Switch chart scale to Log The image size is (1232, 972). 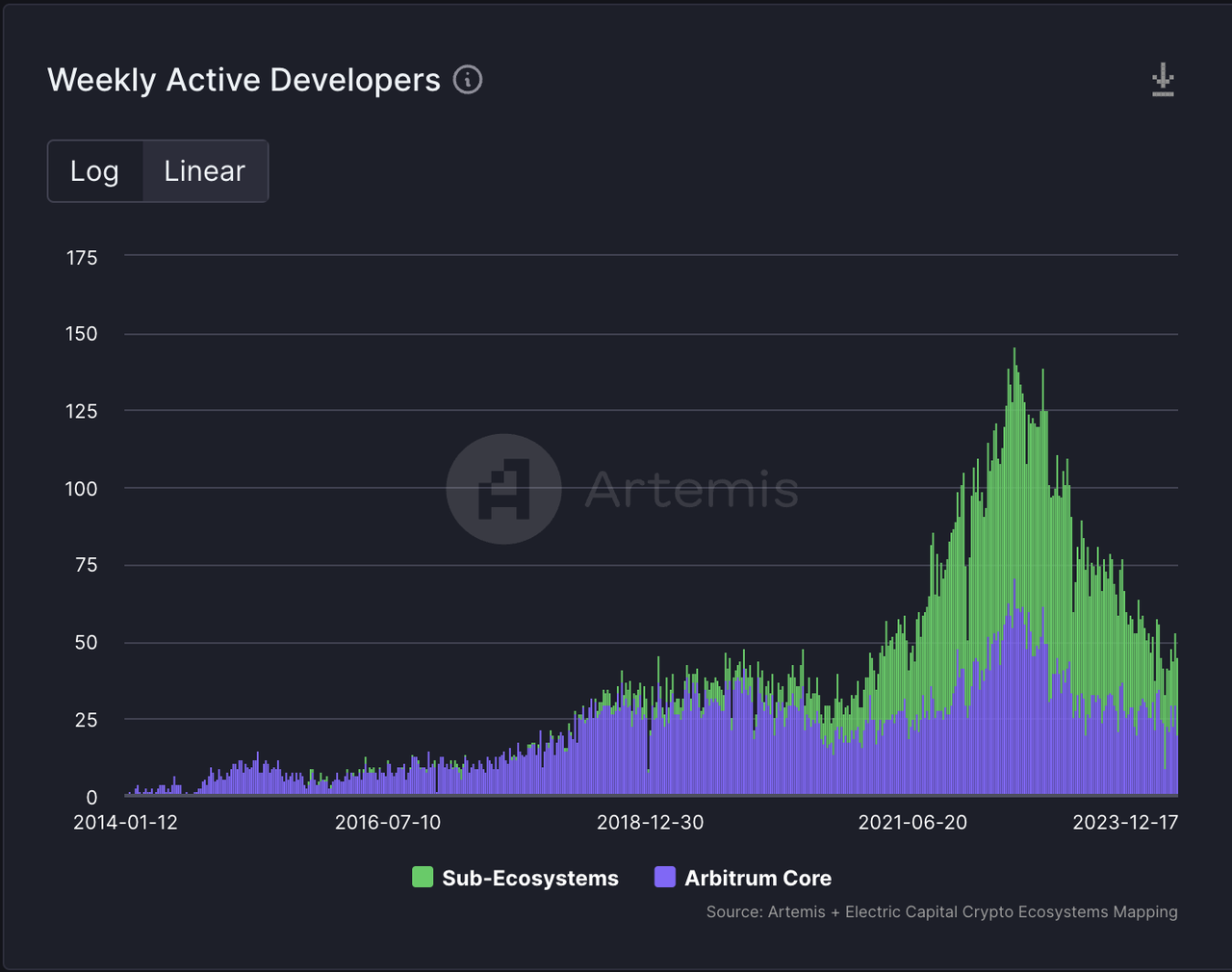tap(94, 171)
